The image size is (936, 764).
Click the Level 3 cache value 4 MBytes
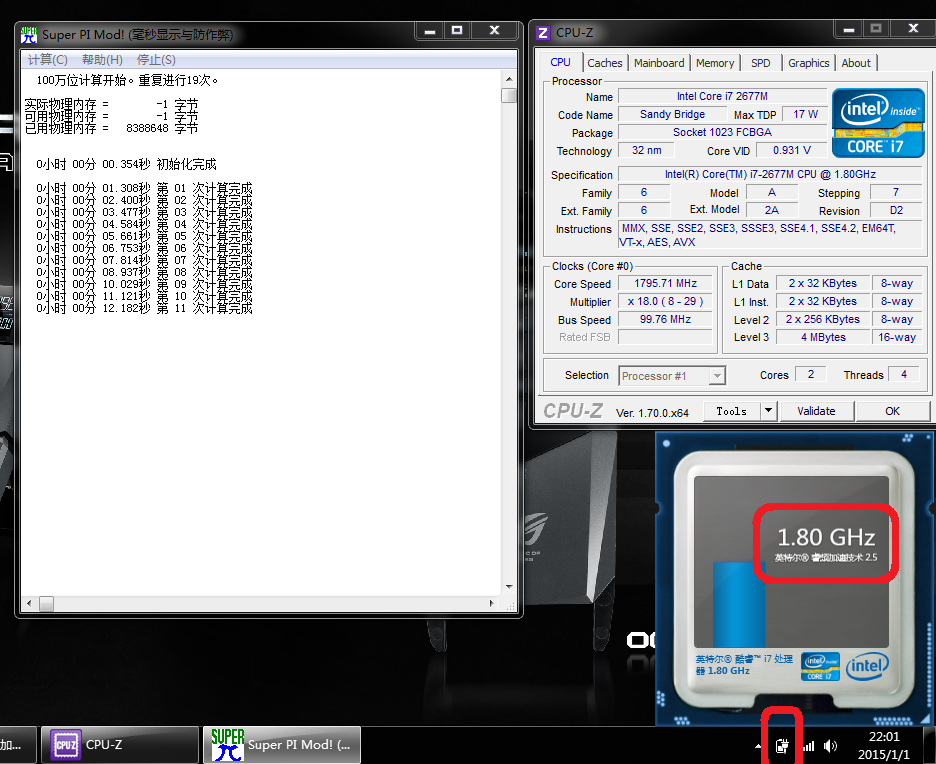823,337
